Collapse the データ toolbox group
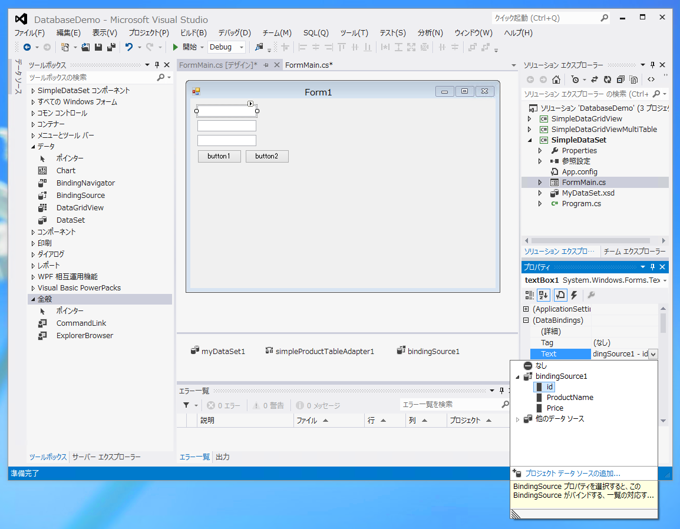 pyautogui.click(x=33, y=147)
